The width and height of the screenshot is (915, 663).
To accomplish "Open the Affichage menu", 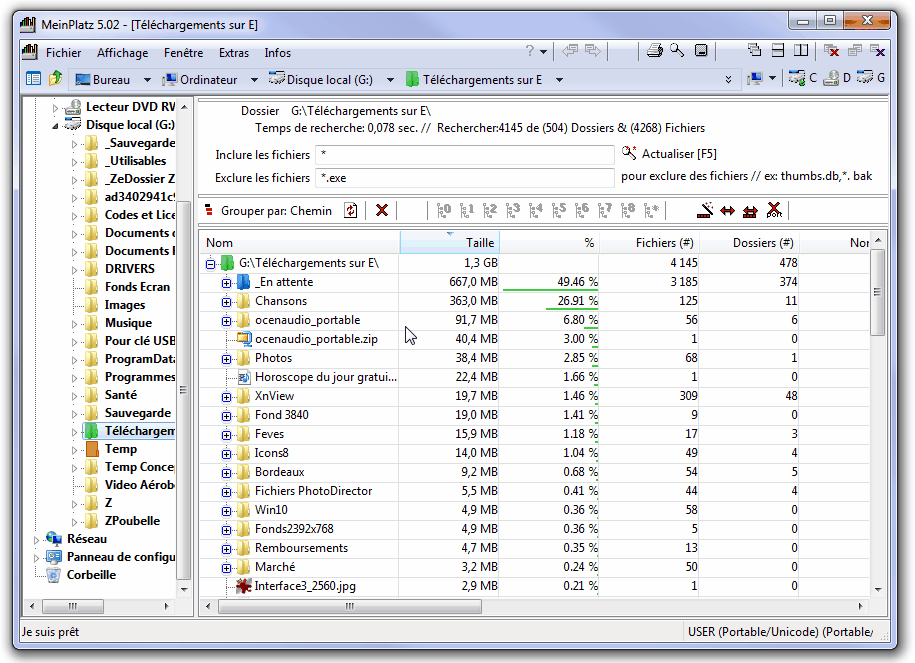I will pyautogui.click(x=123, y=53).
